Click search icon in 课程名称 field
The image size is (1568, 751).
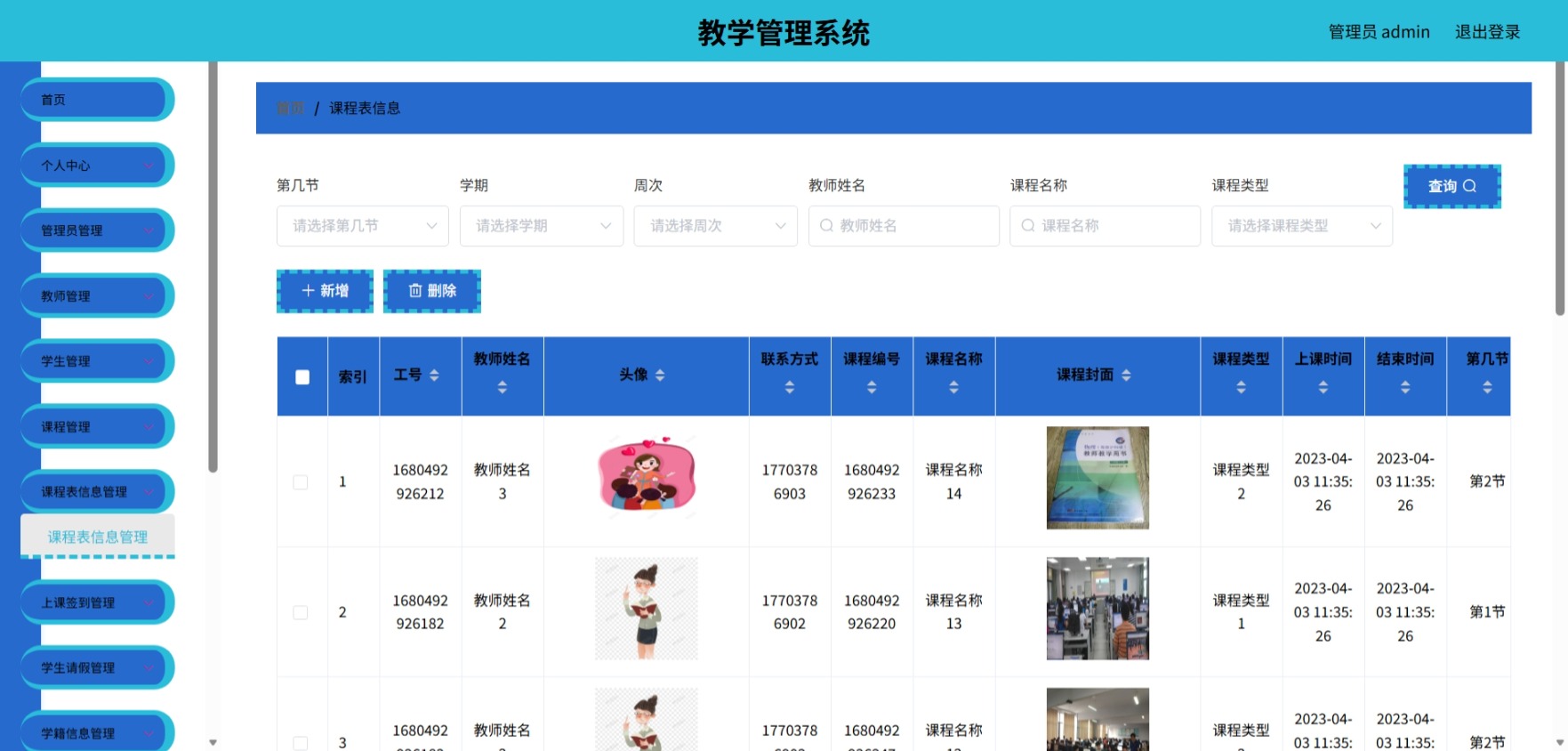1028,226
